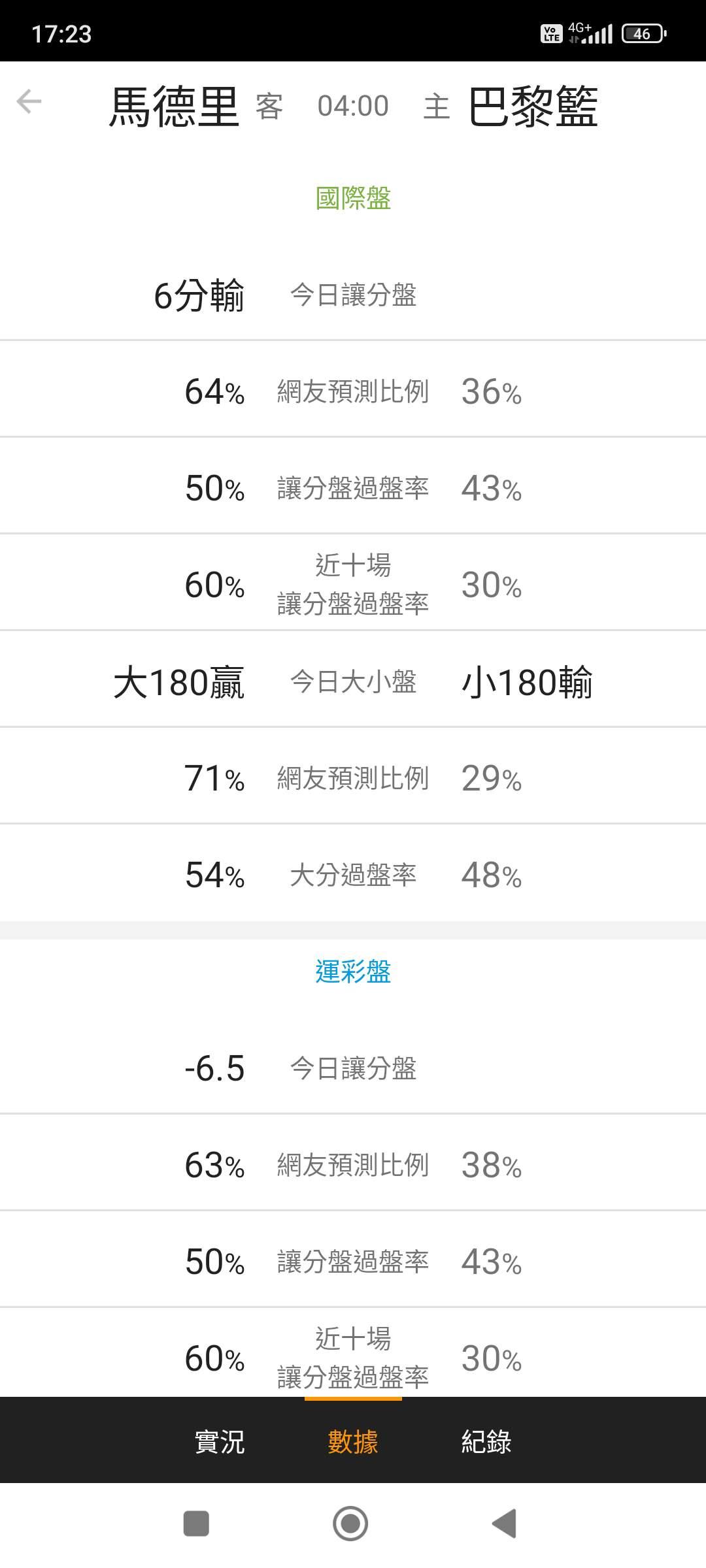Tap the 大分過盤率 row label
Viewport: 706px width, 1568px height.
pyautogui.click(x=353, y=875)
